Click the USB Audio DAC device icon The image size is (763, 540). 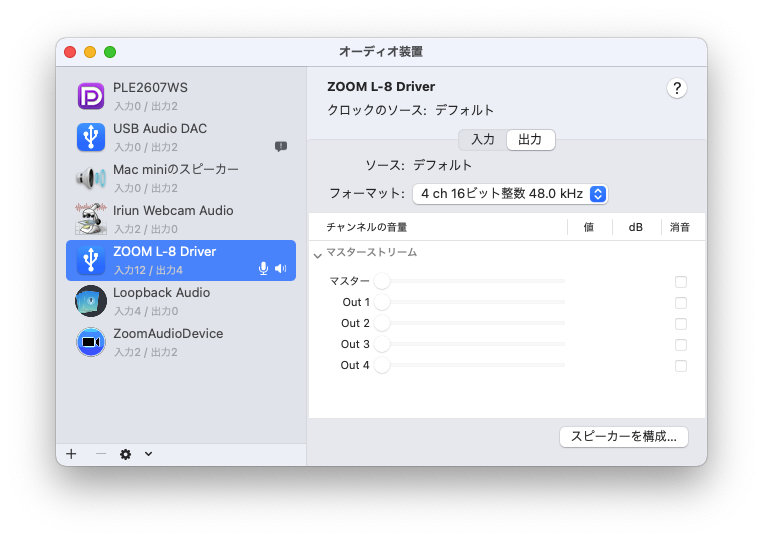(91, 137)
